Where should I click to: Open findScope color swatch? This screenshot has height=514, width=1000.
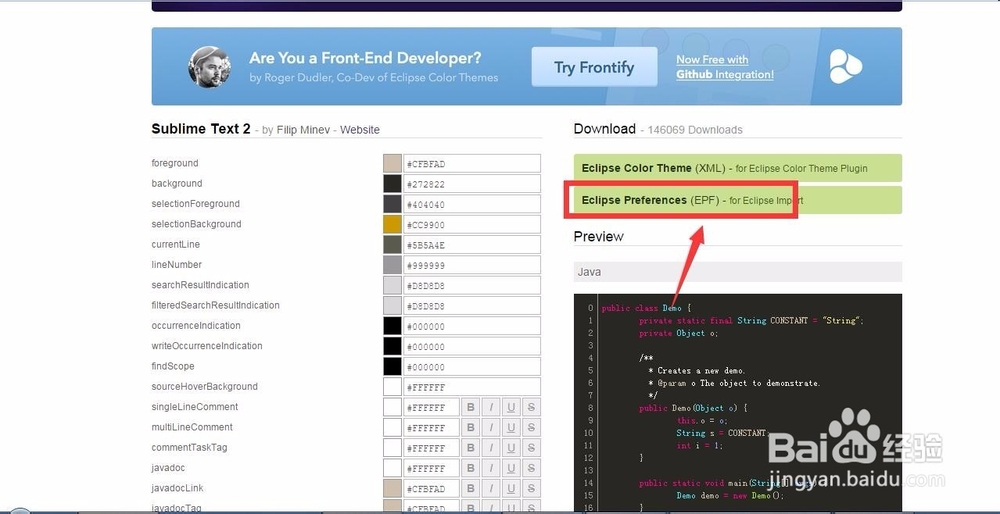point(392,367)
